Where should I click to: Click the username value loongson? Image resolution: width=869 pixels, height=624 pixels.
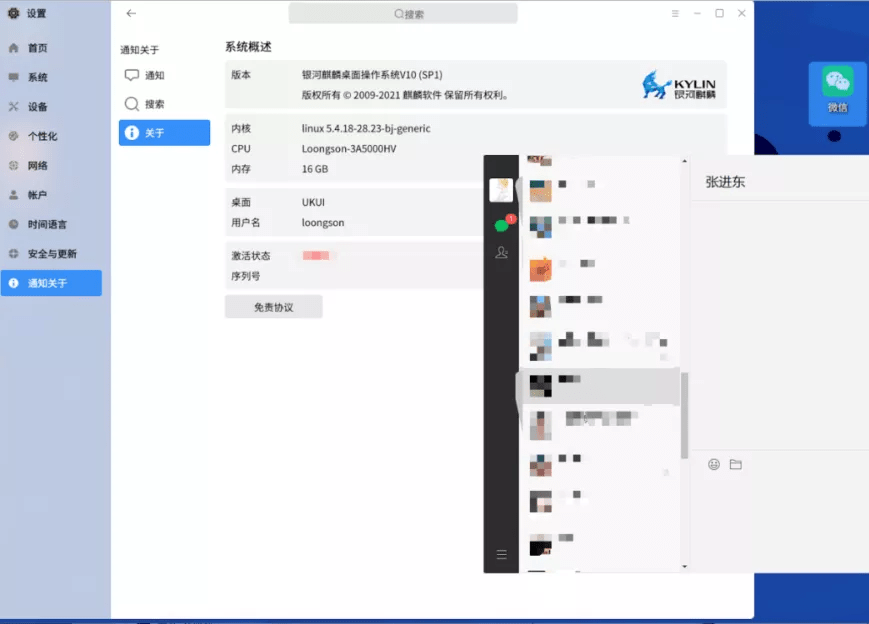(323, 223)
